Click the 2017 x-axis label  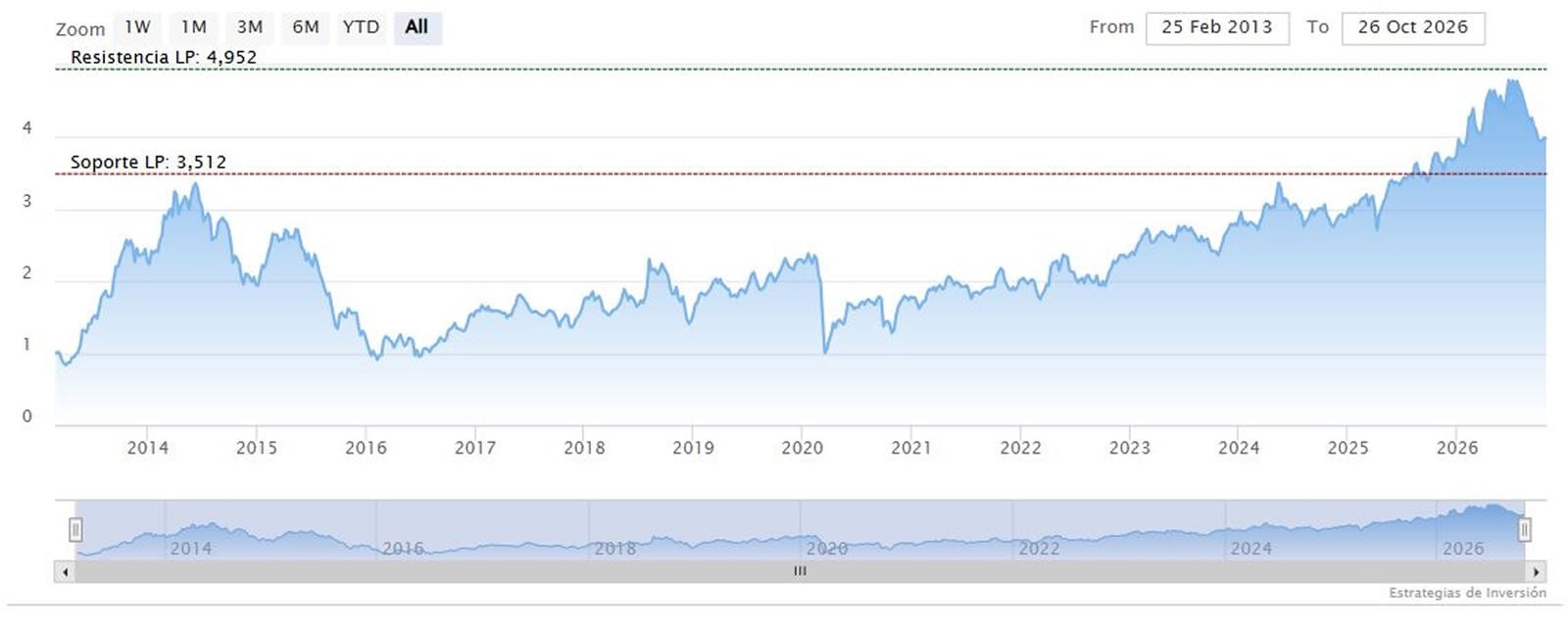[475, 448]
